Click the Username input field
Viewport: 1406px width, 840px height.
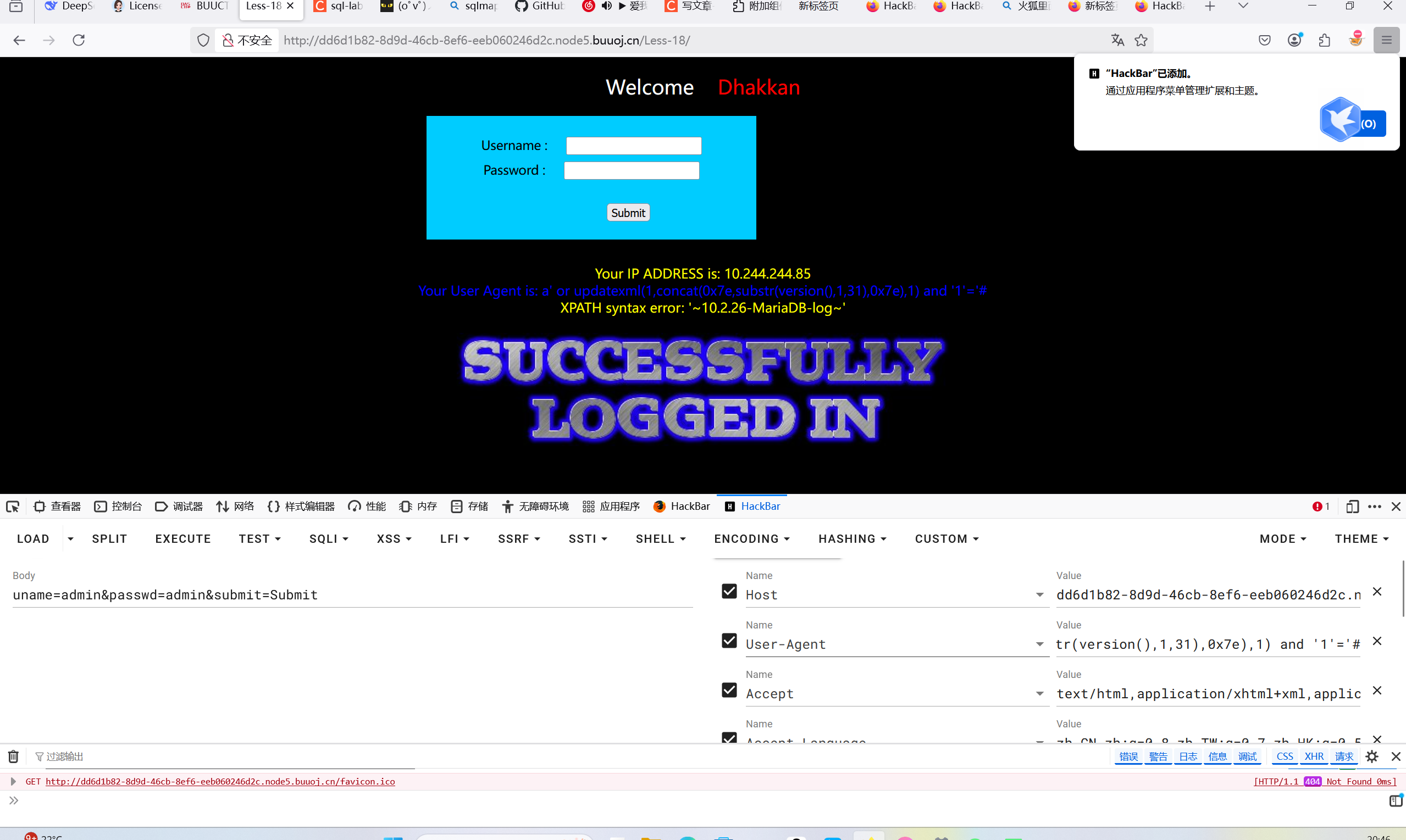tap(634, 146)
